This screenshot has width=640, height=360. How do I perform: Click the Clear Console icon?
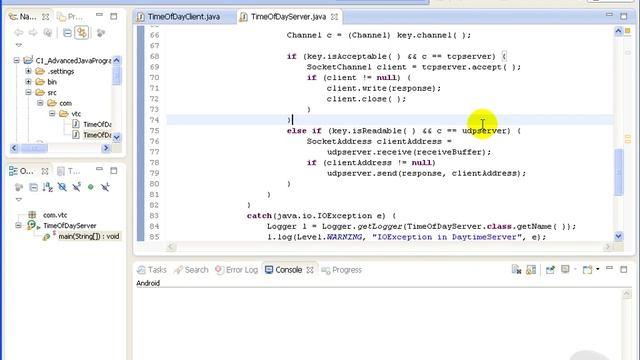516,269
